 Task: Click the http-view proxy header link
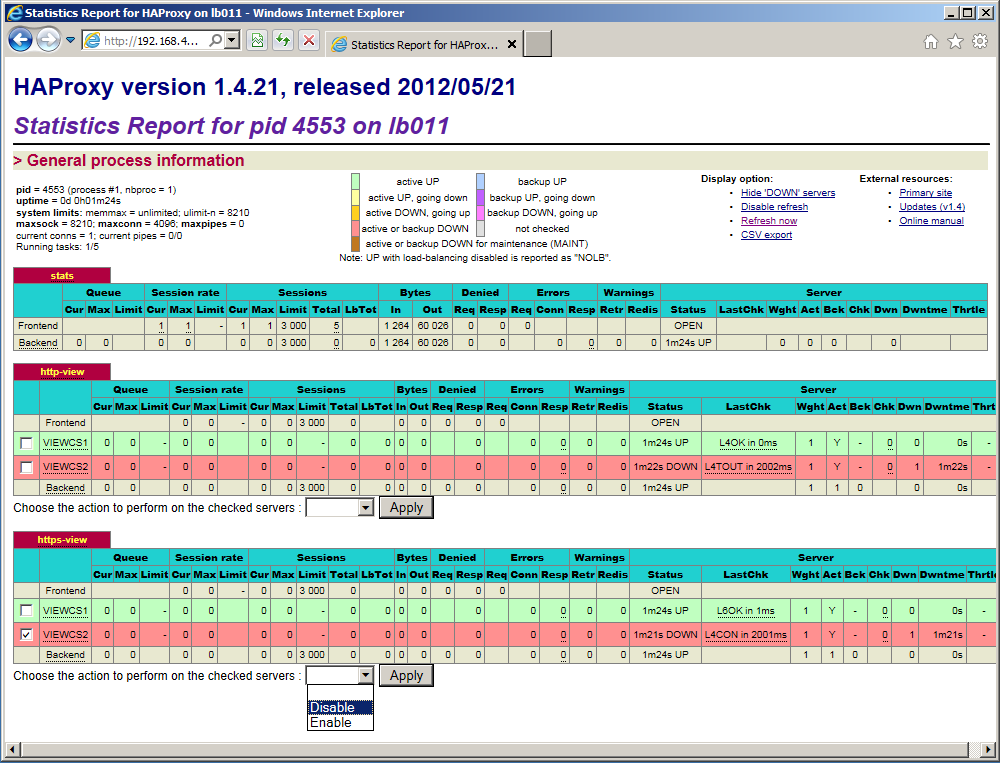coord(62,372)
